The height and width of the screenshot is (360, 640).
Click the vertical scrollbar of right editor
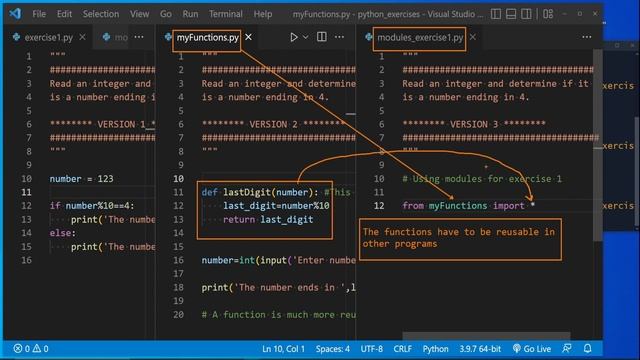pyautogui.click(x=598, y=145)
